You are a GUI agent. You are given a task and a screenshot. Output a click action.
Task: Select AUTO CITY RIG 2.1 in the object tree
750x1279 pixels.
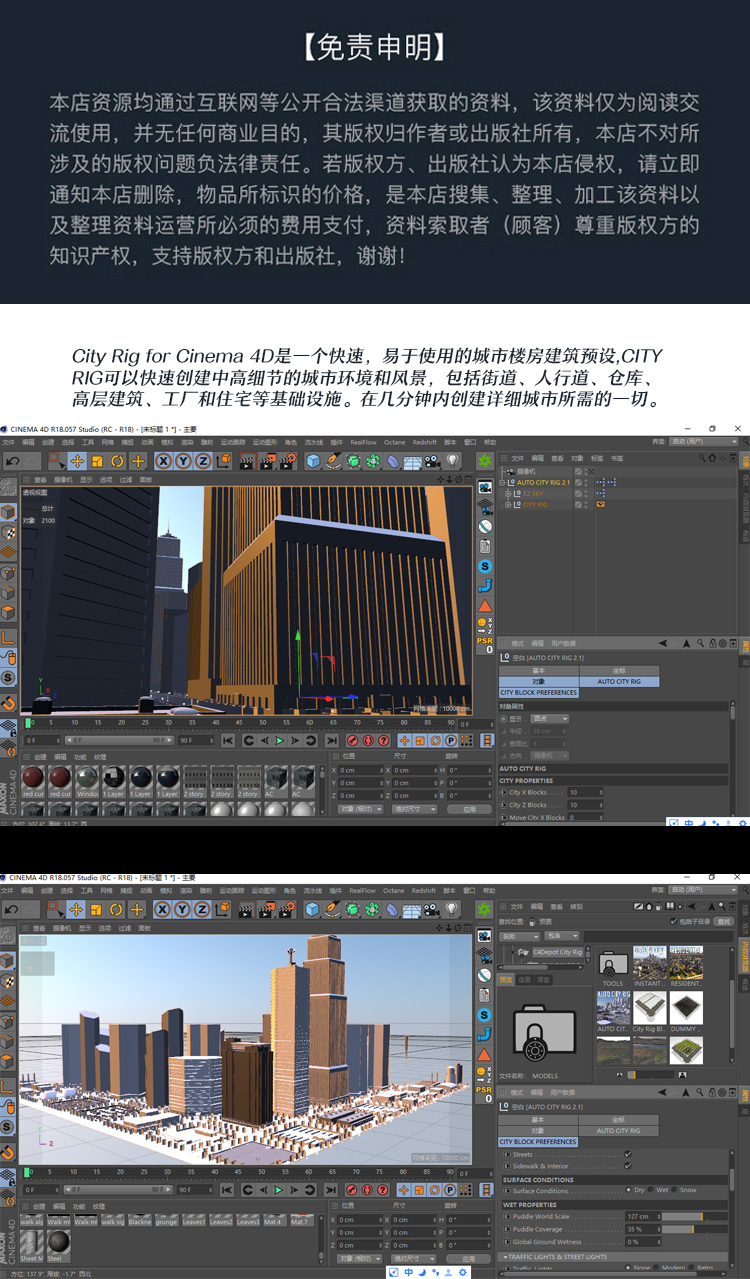point(543,483)
